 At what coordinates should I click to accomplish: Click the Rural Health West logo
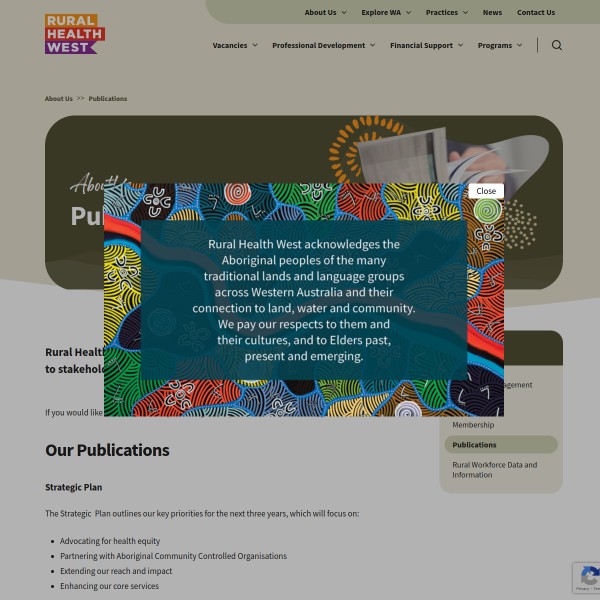pos(75,34)
